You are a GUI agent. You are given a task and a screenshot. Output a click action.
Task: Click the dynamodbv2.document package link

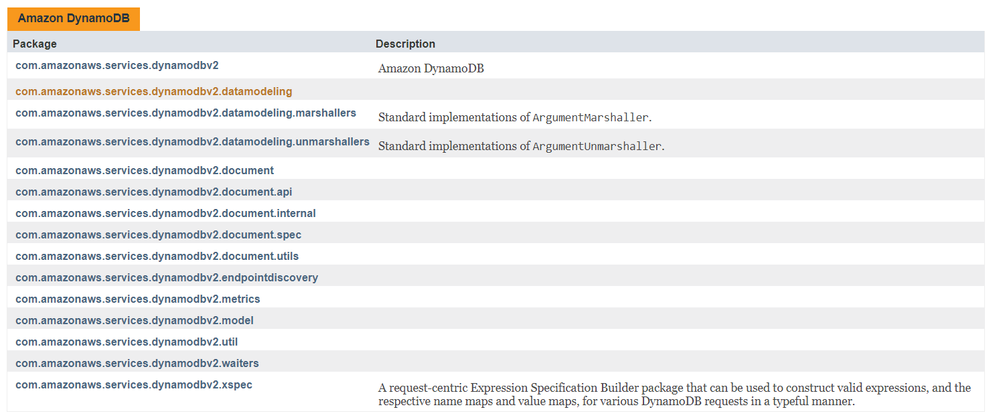(x=145, y=170)
